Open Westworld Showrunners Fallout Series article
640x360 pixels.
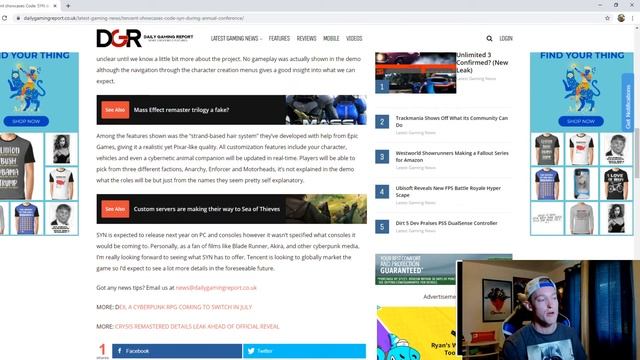[x=452, y=156]
